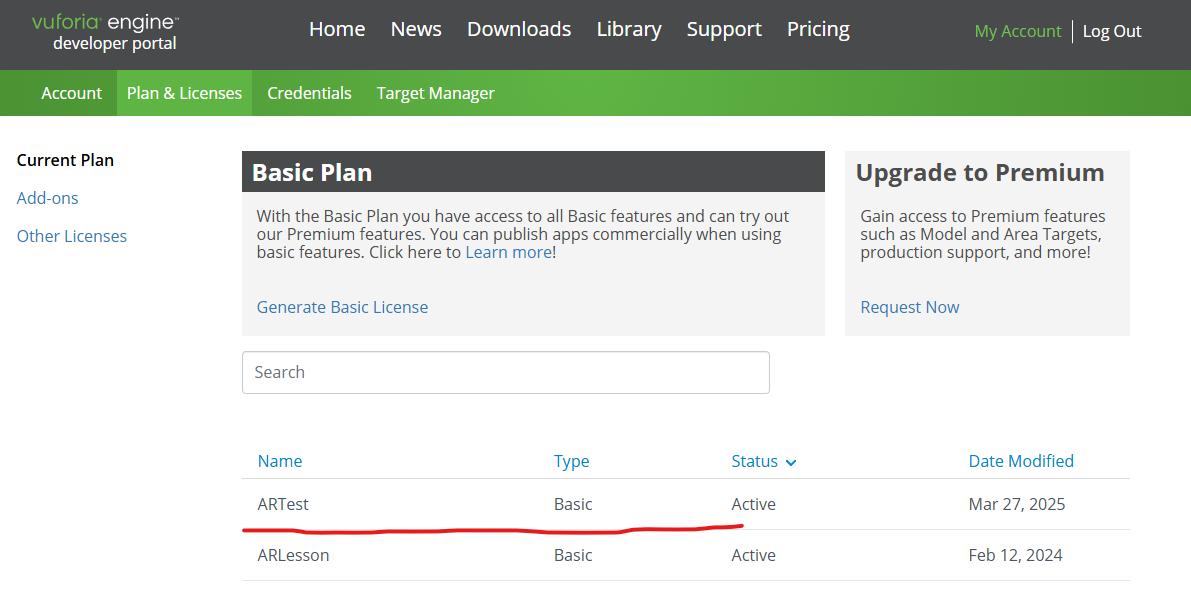Select the Feb 12, 2024 date cell

[1015, 555]
